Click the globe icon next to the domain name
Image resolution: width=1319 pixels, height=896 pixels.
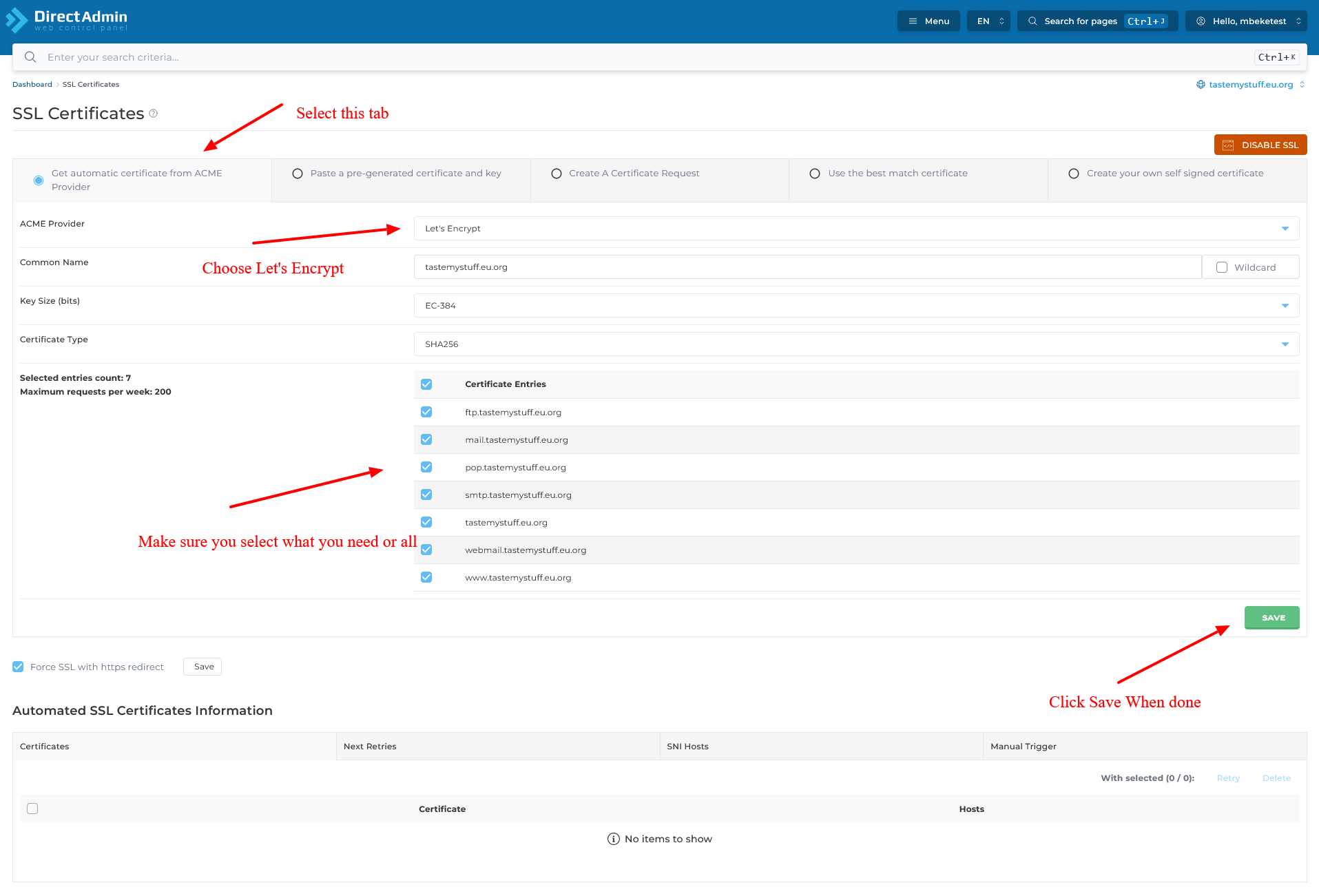coord(1201,85)
